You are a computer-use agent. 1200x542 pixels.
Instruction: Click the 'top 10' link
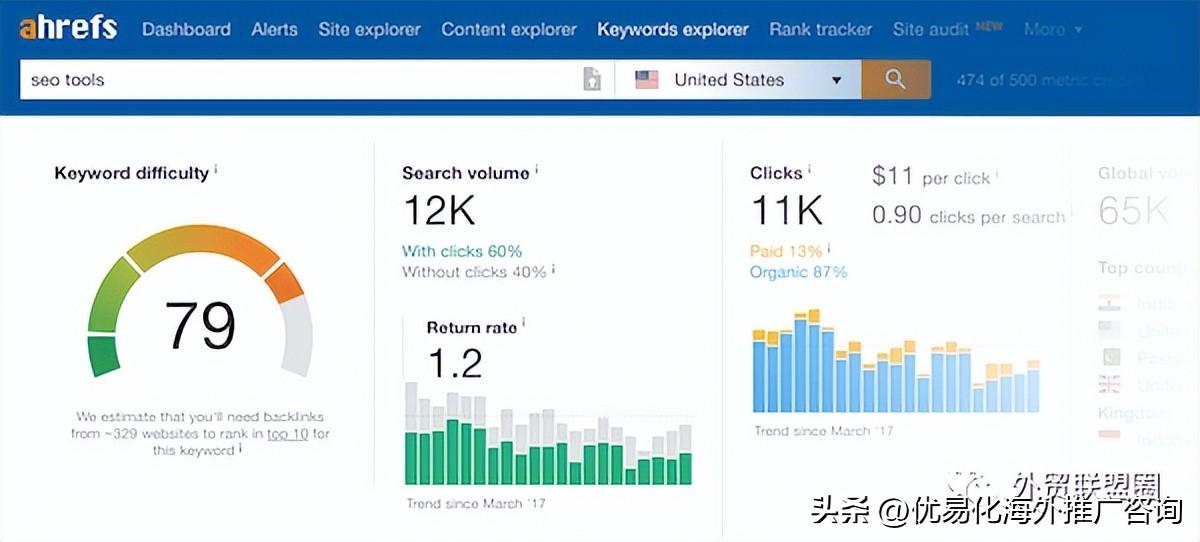[x=287, y=434]
